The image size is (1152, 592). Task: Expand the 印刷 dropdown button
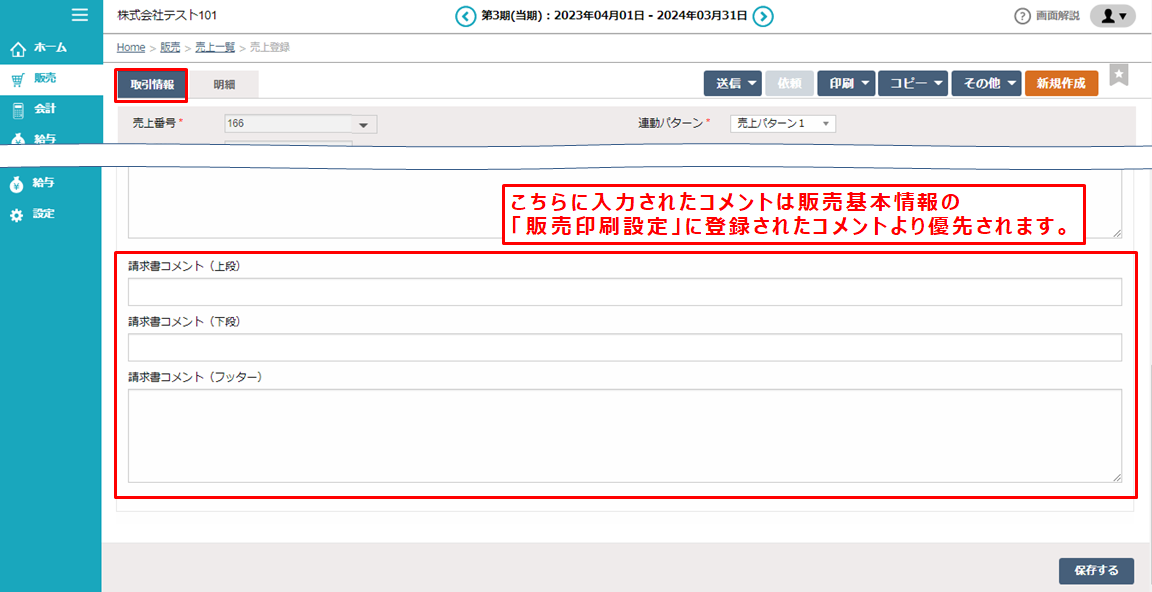coord(845,83)
